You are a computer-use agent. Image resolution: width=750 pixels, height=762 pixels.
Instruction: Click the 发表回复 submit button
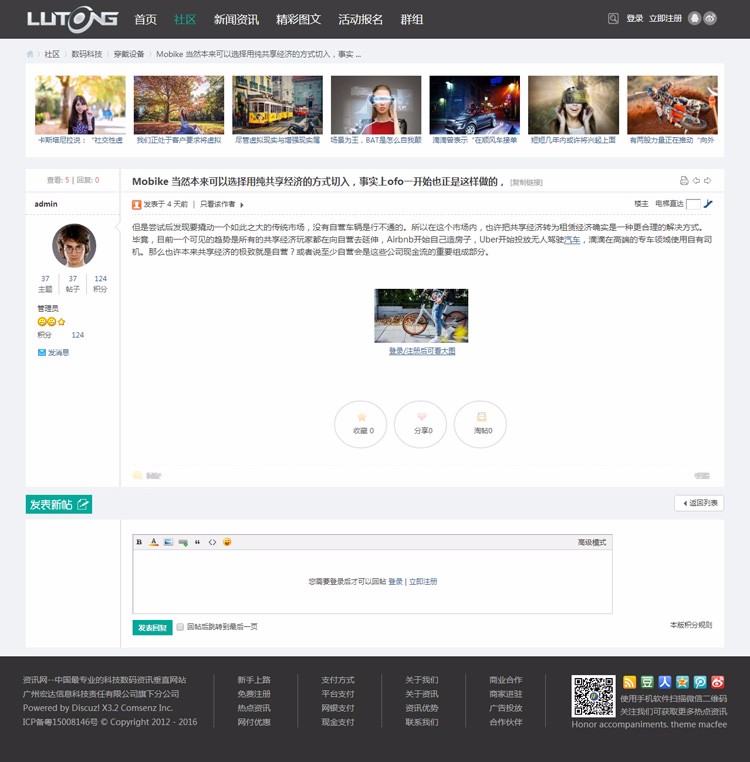(x=152, y=627)
